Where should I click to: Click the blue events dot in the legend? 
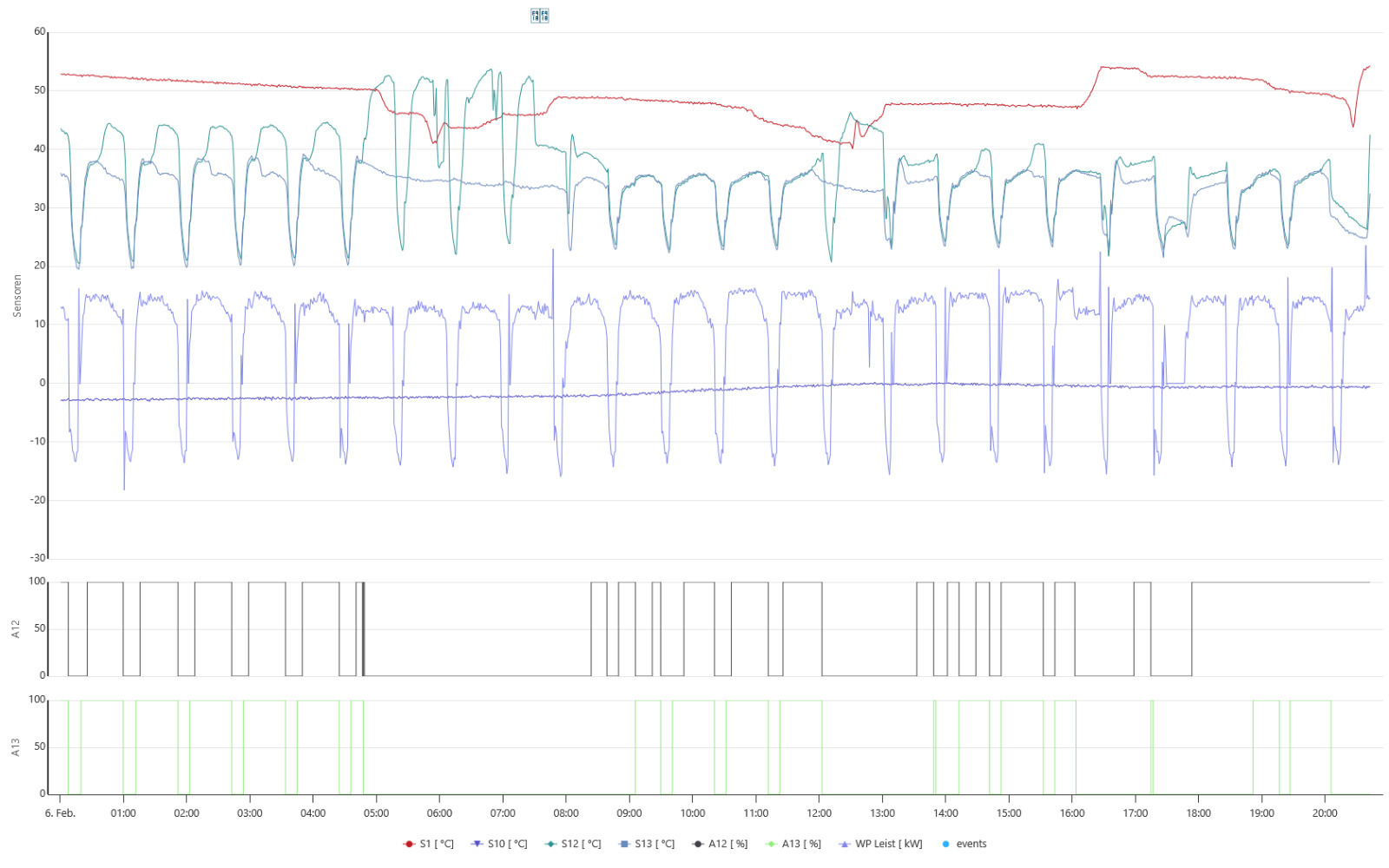(945, 844)
